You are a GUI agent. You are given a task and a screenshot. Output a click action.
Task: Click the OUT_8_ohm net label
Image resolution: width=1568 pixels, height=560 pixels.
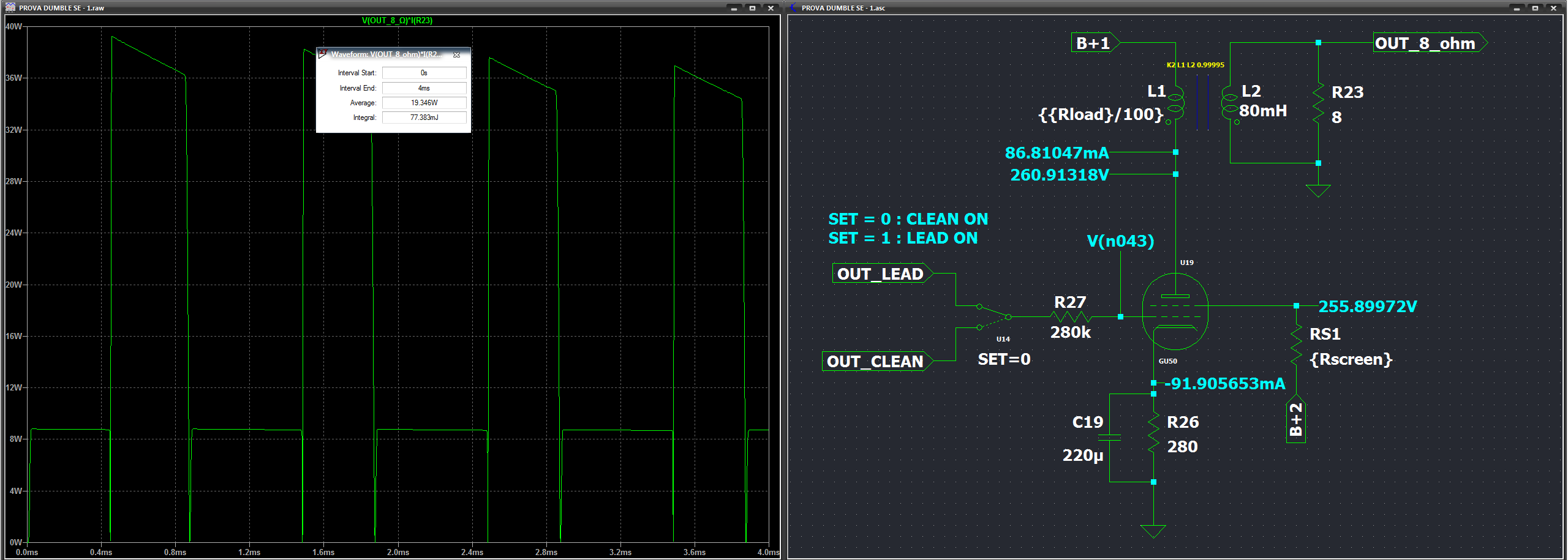coord(1425,43)
